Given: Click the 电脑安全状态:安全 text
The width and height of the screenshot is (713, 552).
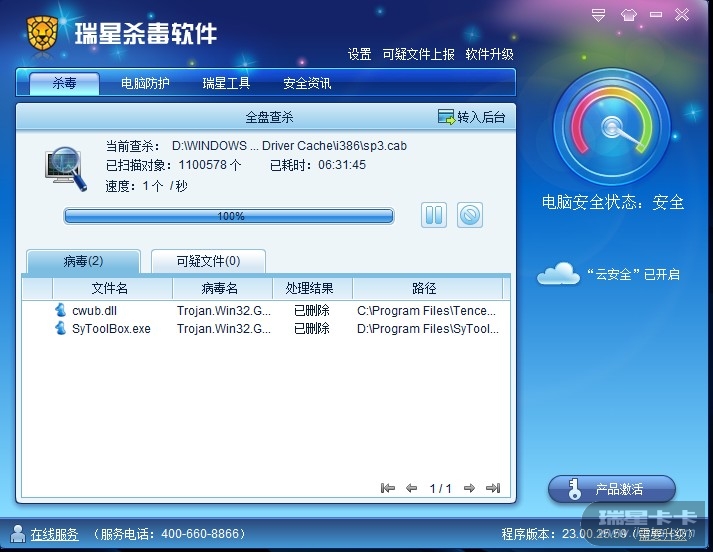Looking at the screenshot, I should (x=613, y=202).
